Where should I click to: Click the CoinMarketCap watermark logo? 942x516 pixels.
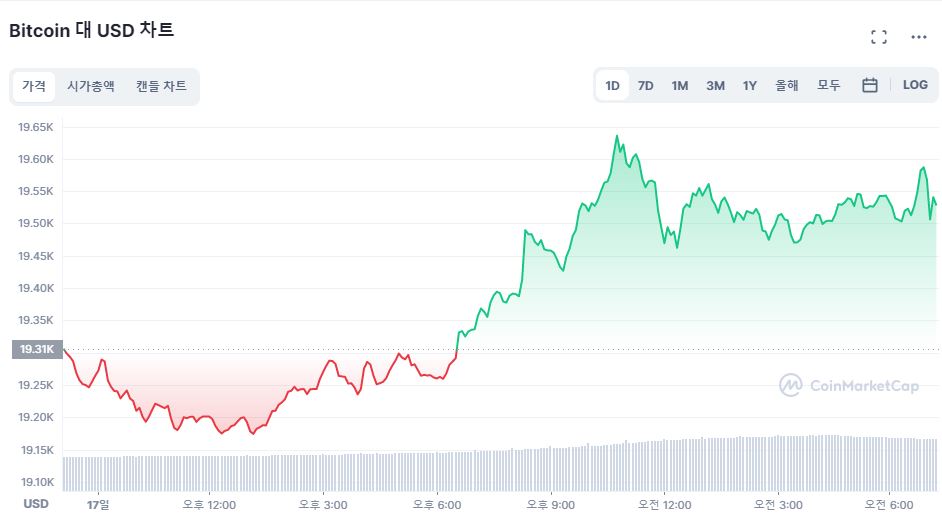tap(849, 385)
